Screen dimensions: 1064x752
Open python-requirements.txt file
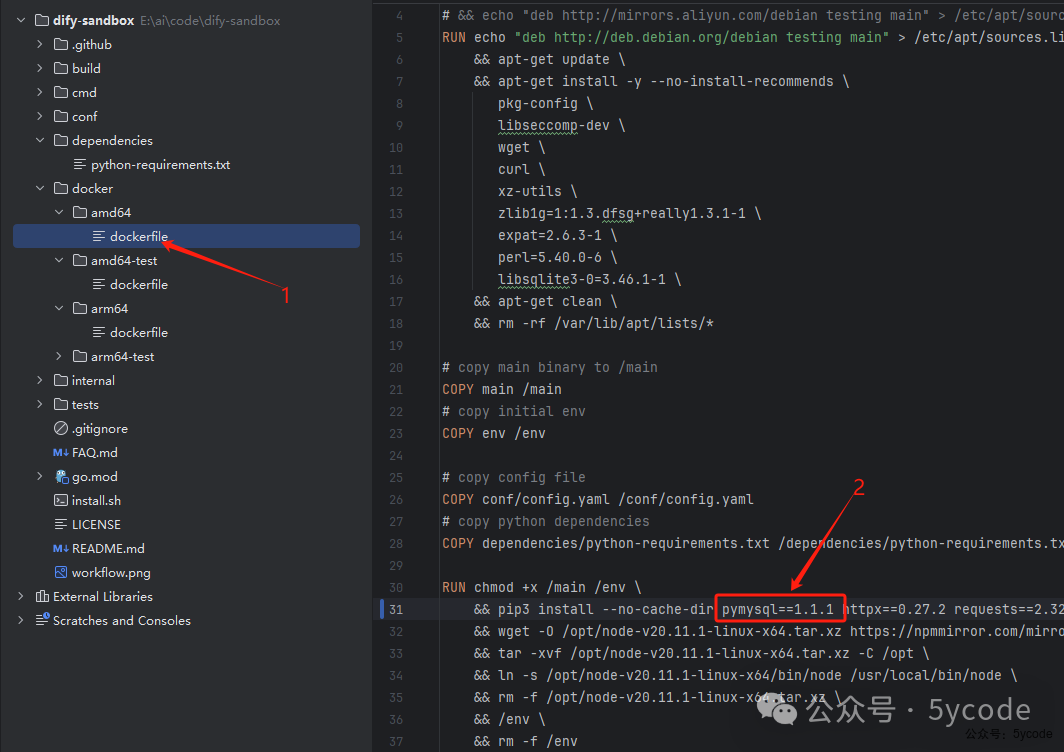tap(160, 165)
